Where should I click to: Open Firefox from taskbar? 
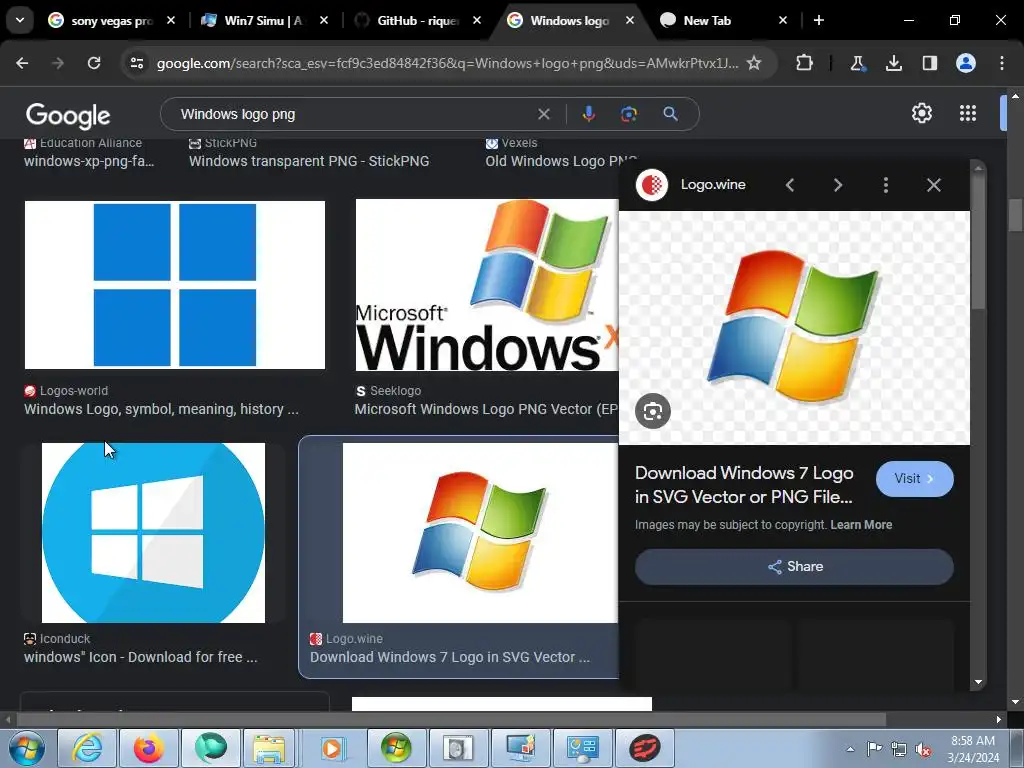point(148,748)
